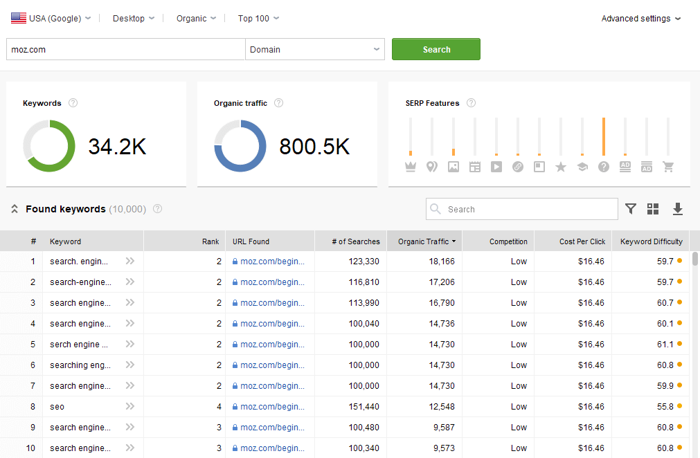Collapse the Found keywords section
Screen dimensions: 700x458
coord(15,209)
